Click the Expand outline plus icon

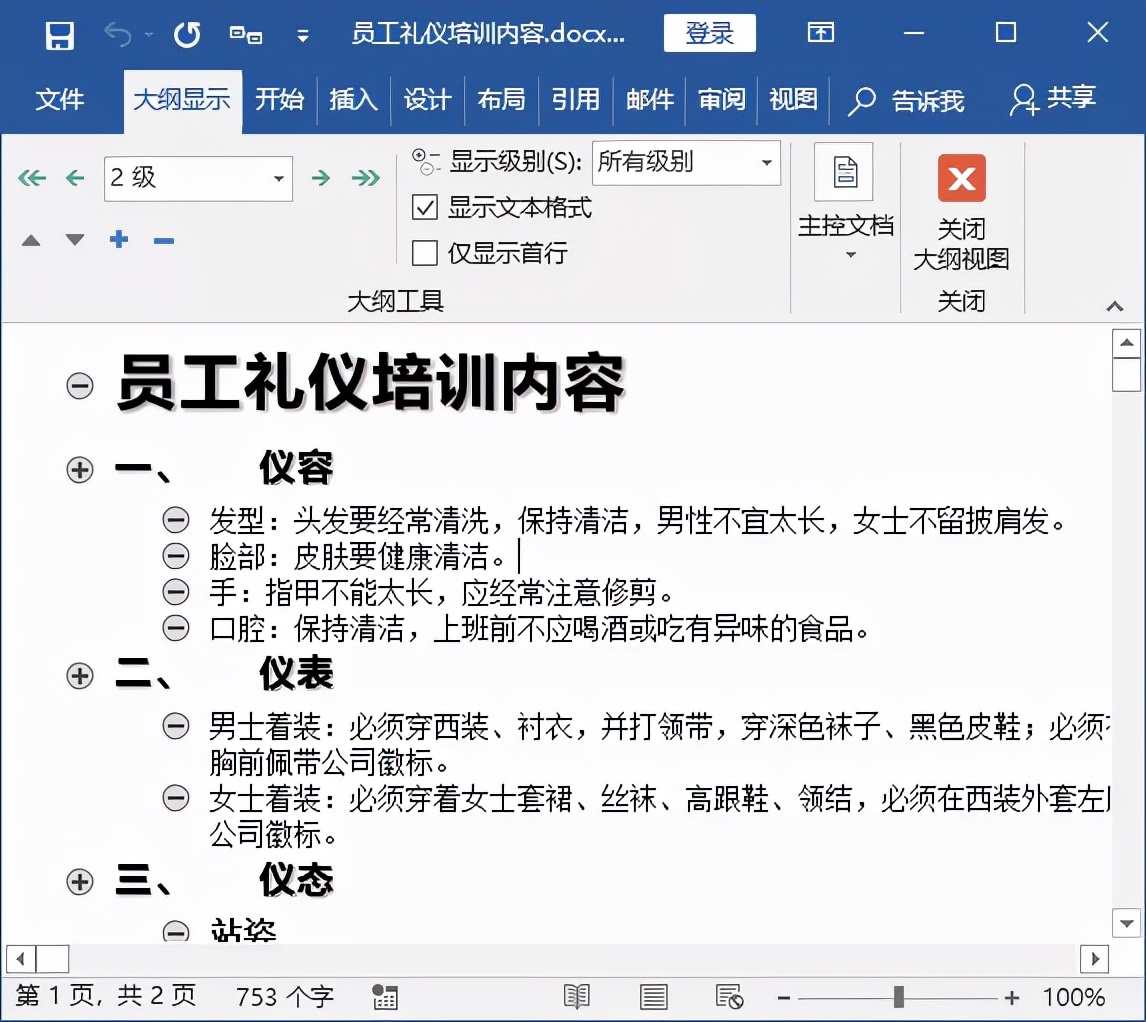pos(118,240)
